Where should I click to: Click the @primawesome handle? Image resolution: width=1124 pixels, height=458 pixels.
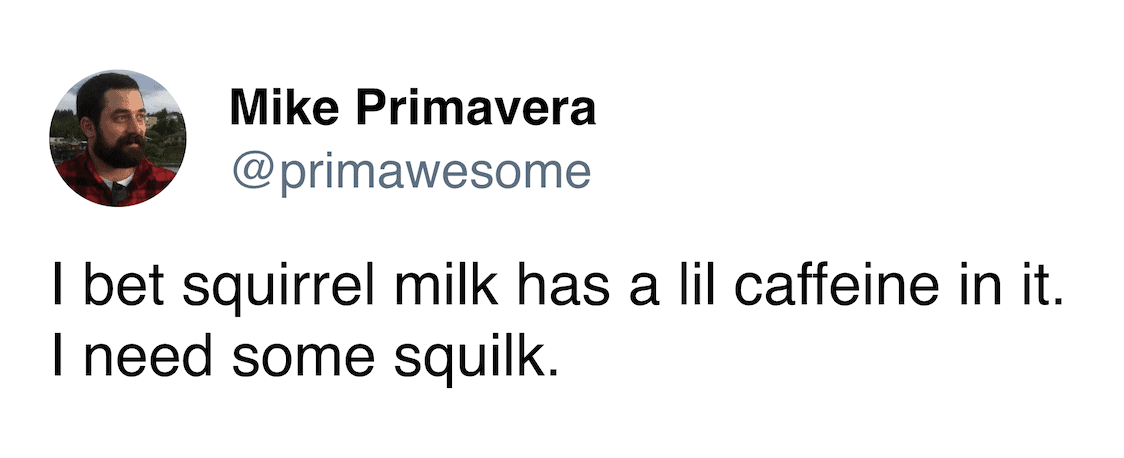411,171
